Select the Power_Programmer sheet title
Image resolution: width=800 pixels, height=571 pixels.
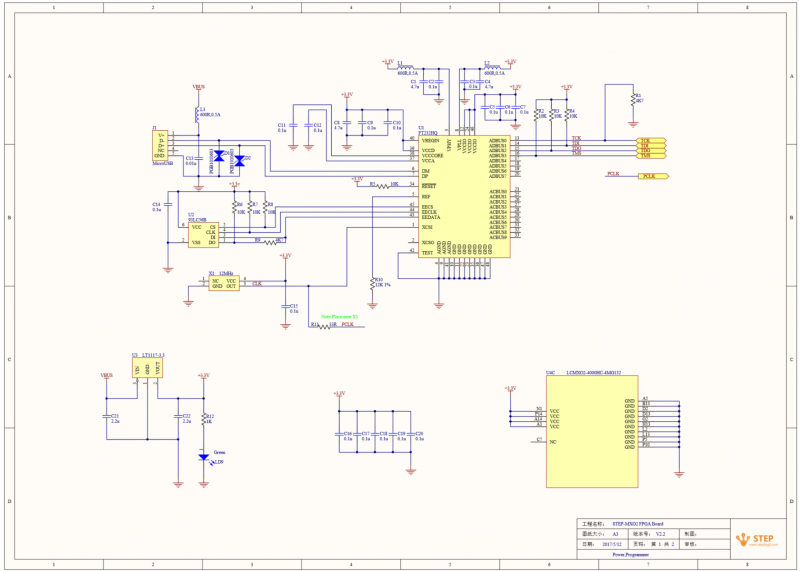pos(631,554)
